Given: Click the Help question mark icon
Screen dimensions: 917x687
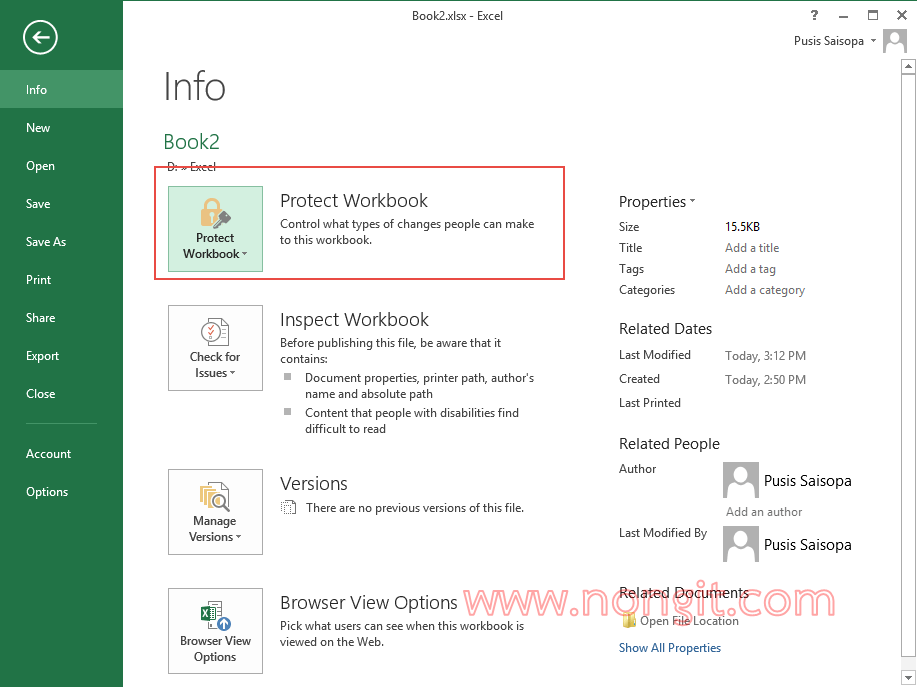Looking at the screenshot, I should (x=815, y=15).
